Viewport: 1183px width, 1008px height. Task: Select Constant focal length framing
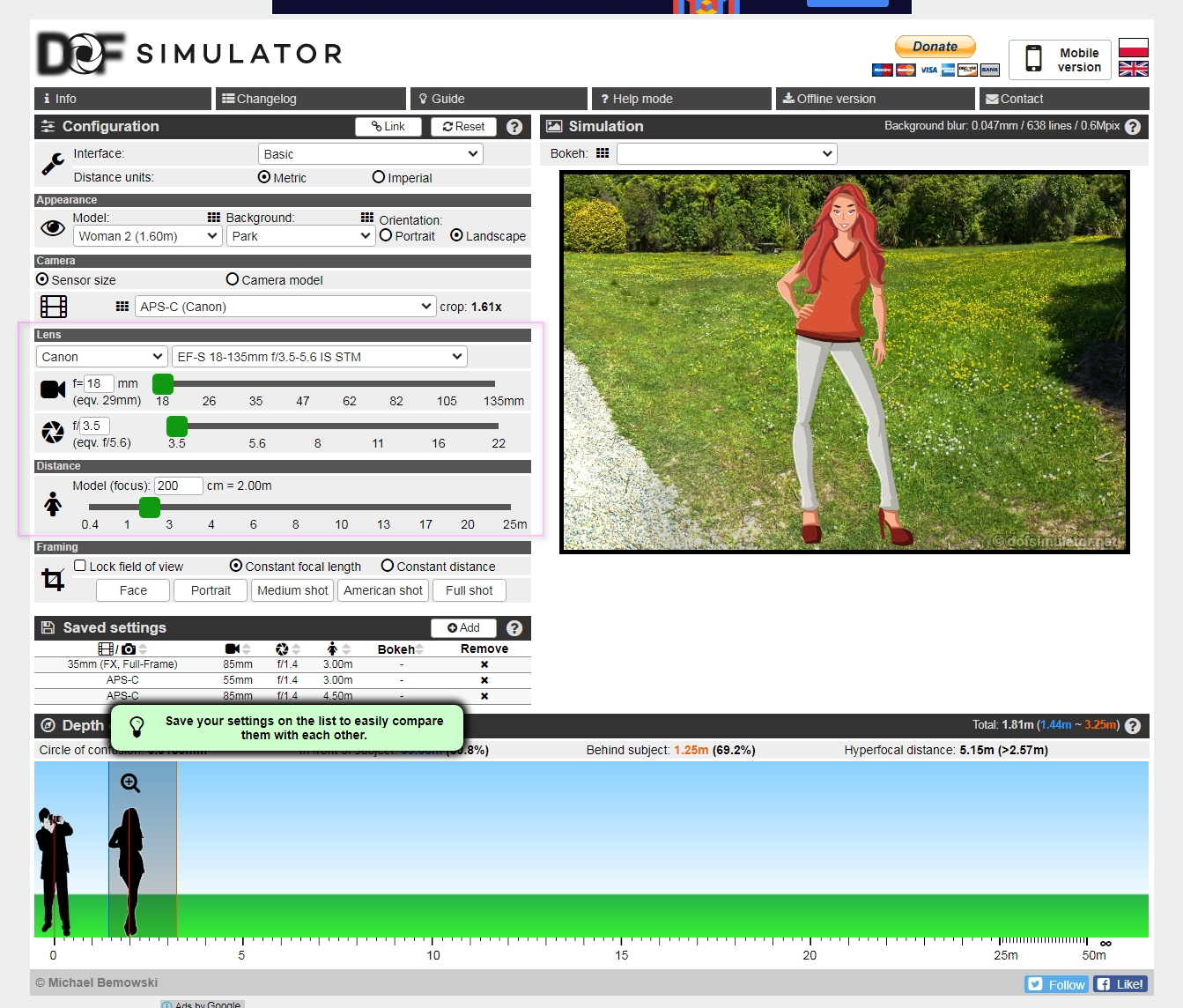(236, 566)
